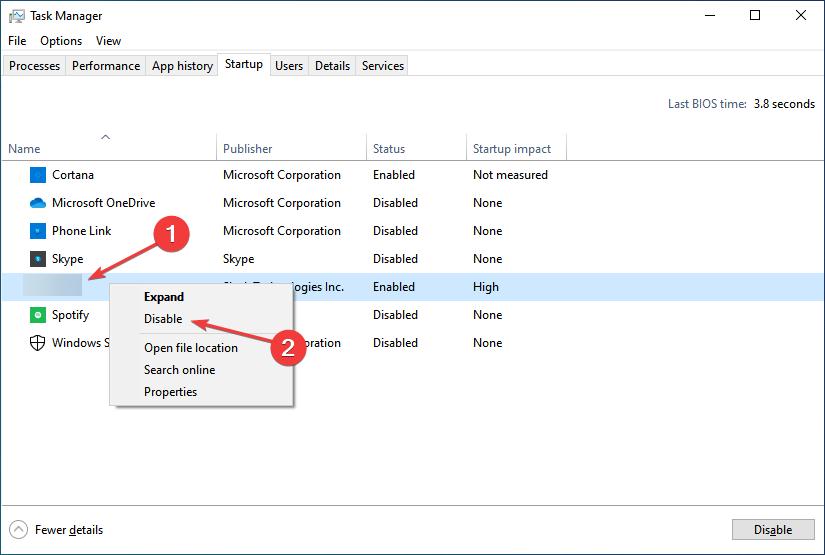The width and height of the screenshot is (825, 555).
Task: Pick Search online from context menu
Action: 179,370
